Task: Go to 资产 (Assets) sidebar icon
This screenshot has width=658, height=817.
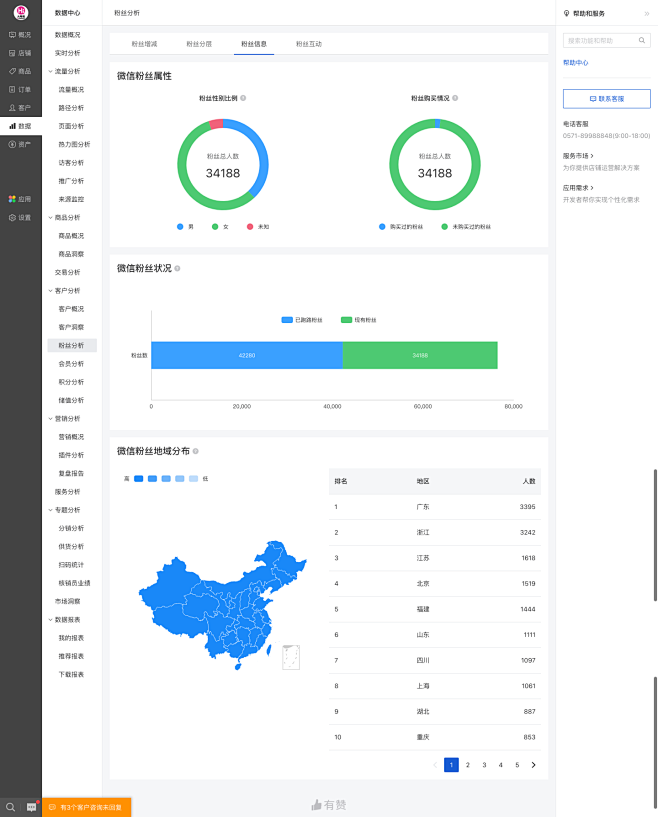Action: tap(13, 144)
